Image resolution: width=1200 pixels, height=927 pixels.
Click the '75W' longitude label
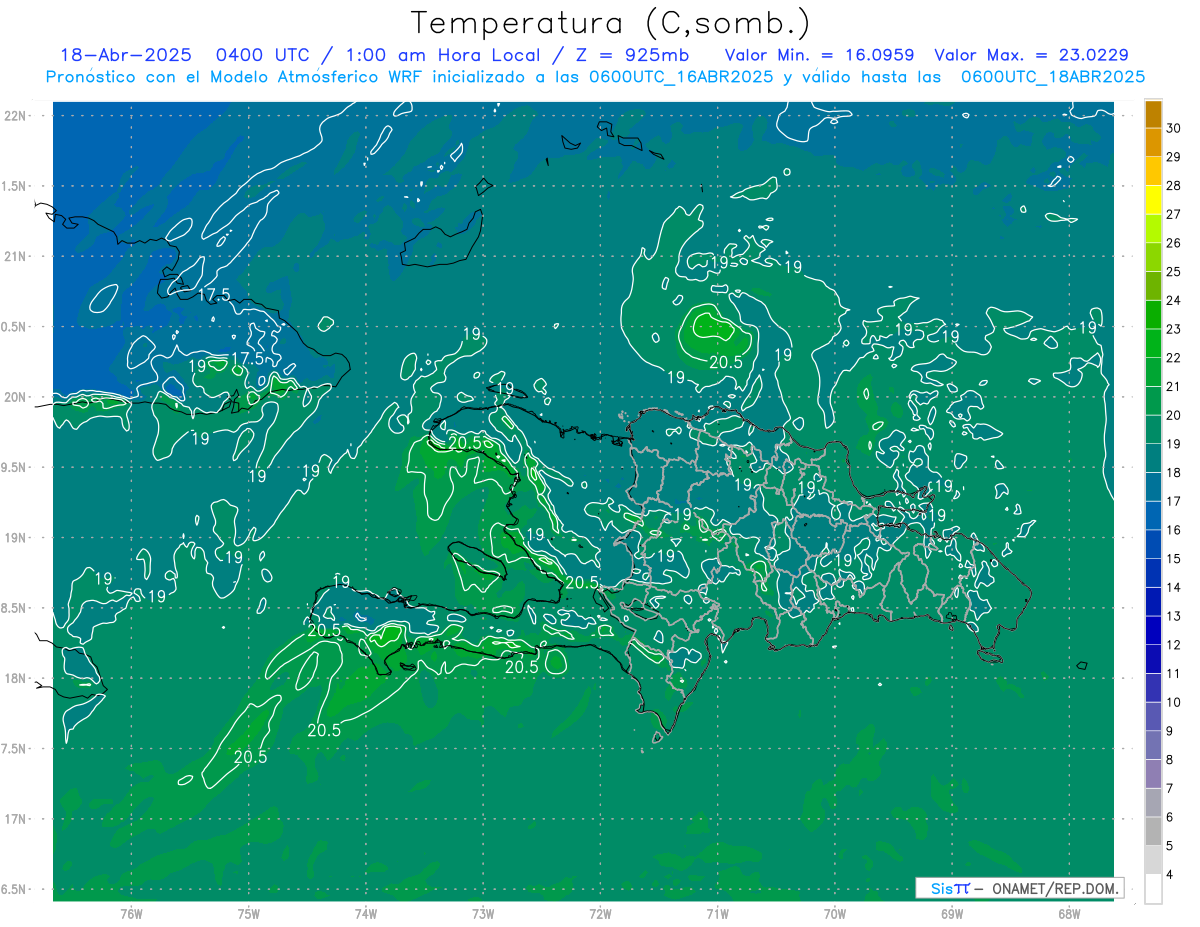pos(249,913)
